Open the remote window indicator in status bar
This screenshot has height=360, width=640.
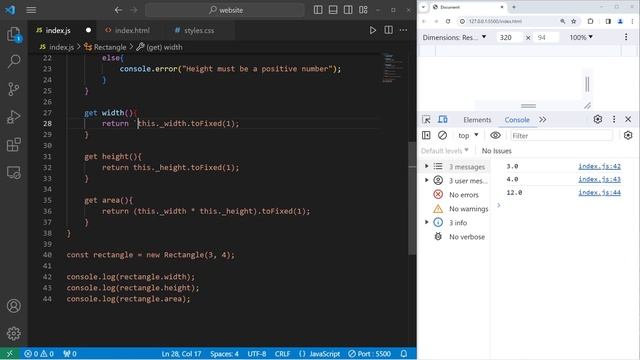click(9, 354)
